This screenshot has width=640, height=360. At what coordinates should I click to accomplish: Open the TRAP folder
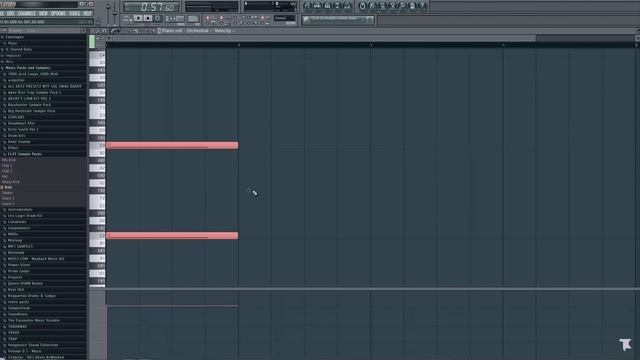pyautogui.click(x=13, y=339)
